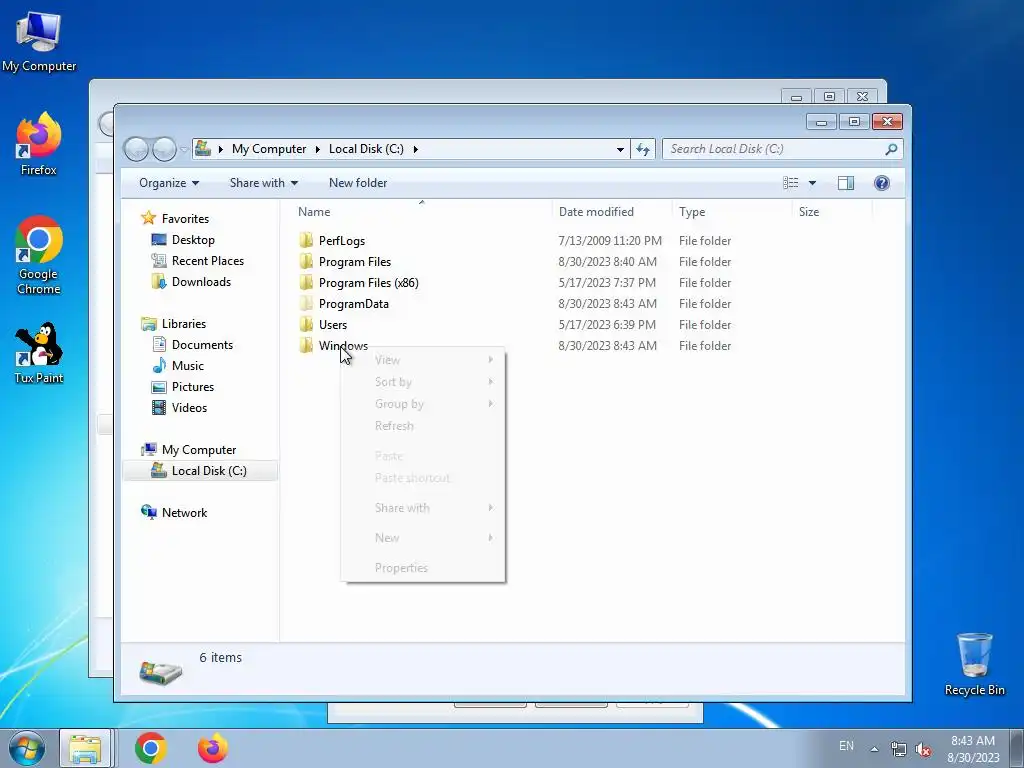Open Videos library

179,408
